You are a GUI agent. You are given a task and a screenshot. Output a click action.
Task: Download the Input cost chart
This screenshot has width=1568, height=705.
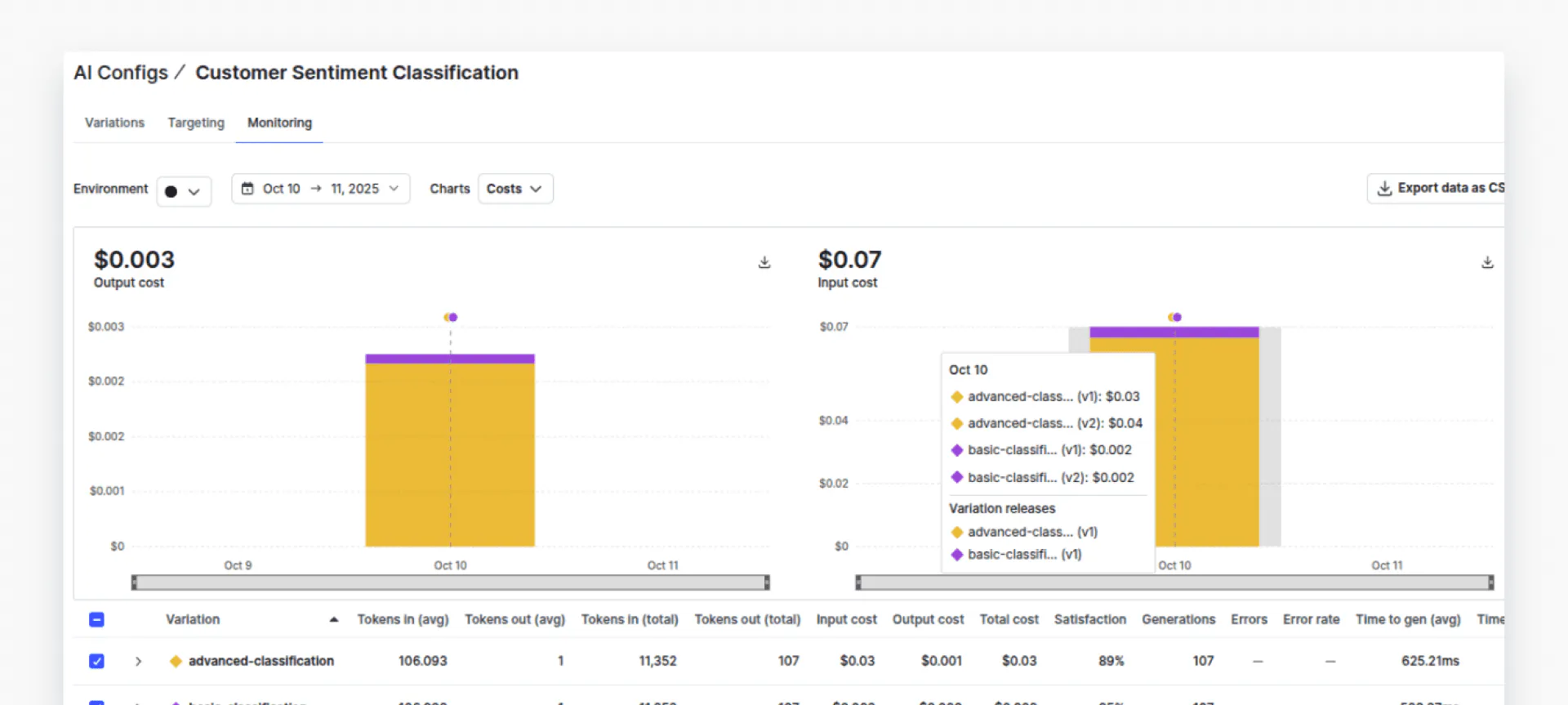click(x=1487, y=262)
